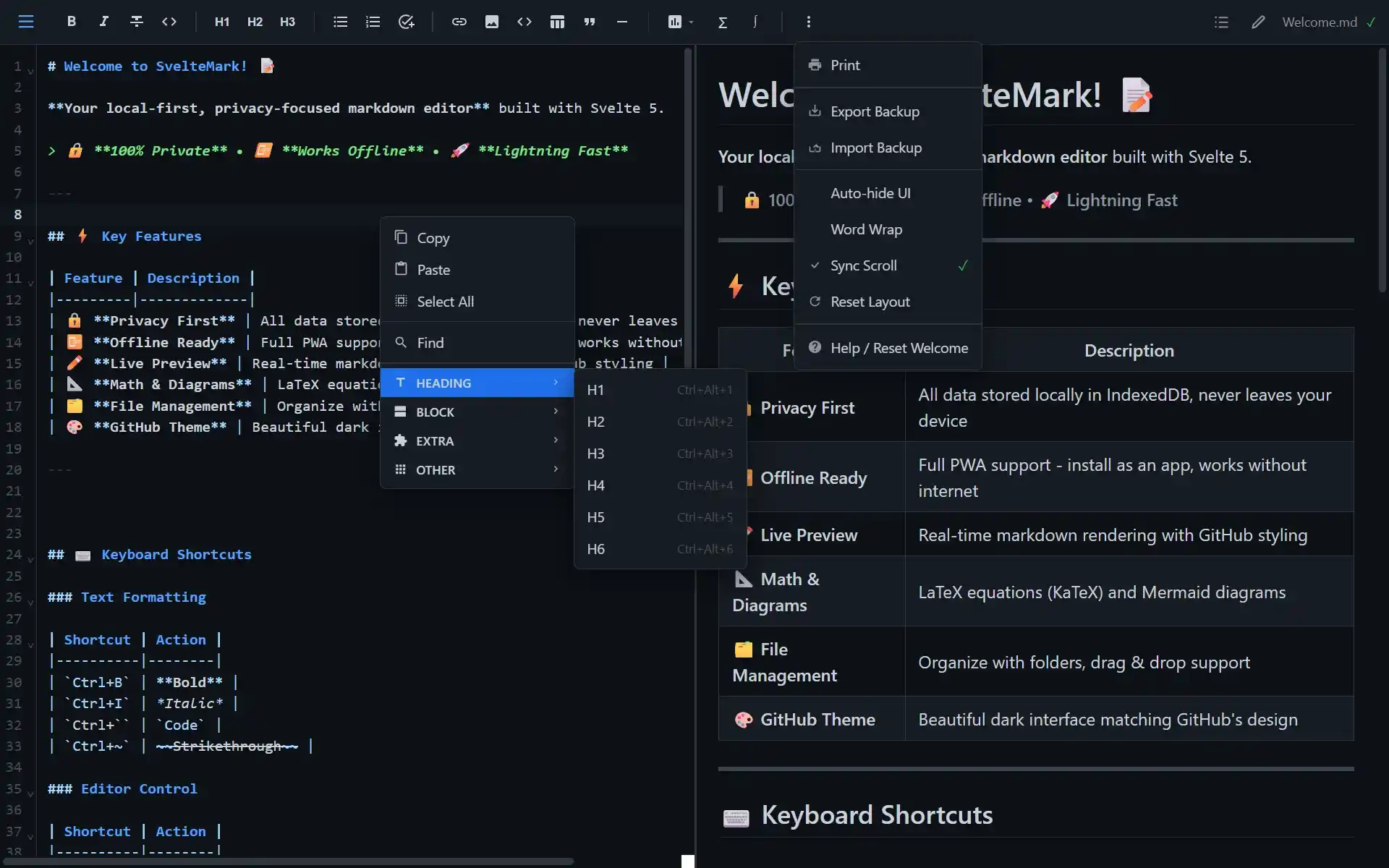Disable Sync Scroll option
The width and height of the screenshot is (1389, 868).
point(862,265)
